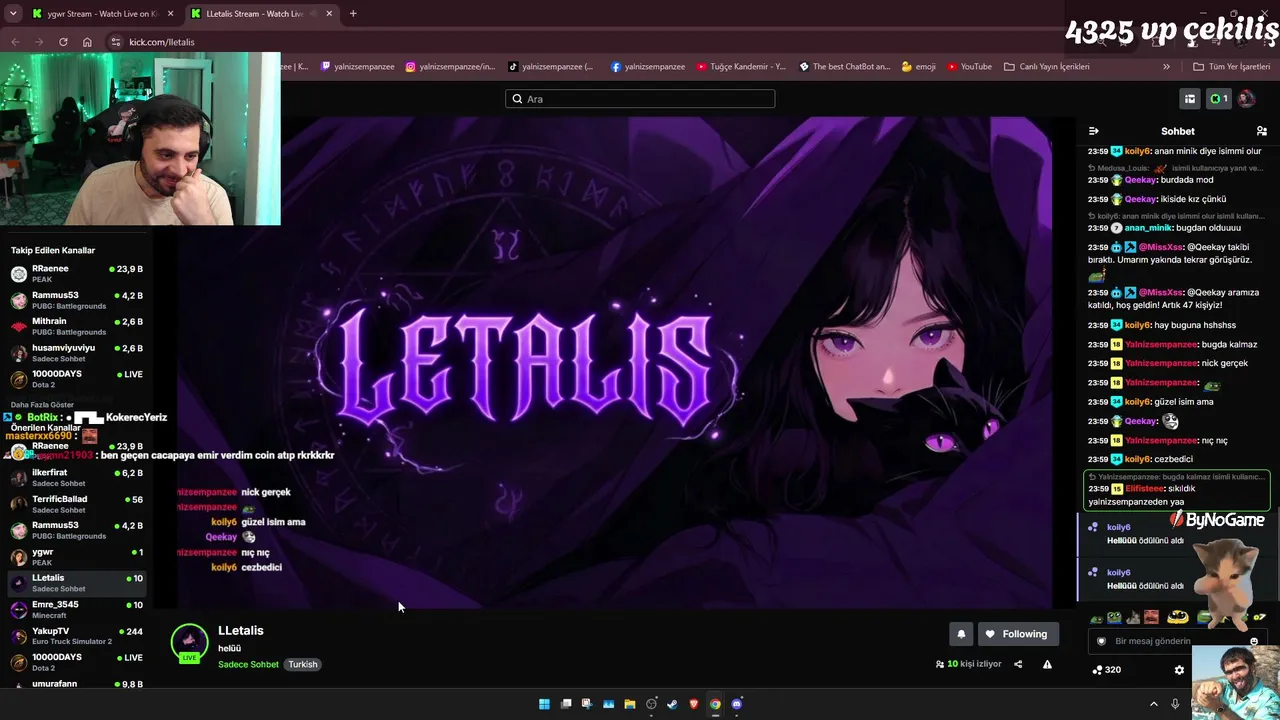Open the ilkerfirat recommended channel

76,477
